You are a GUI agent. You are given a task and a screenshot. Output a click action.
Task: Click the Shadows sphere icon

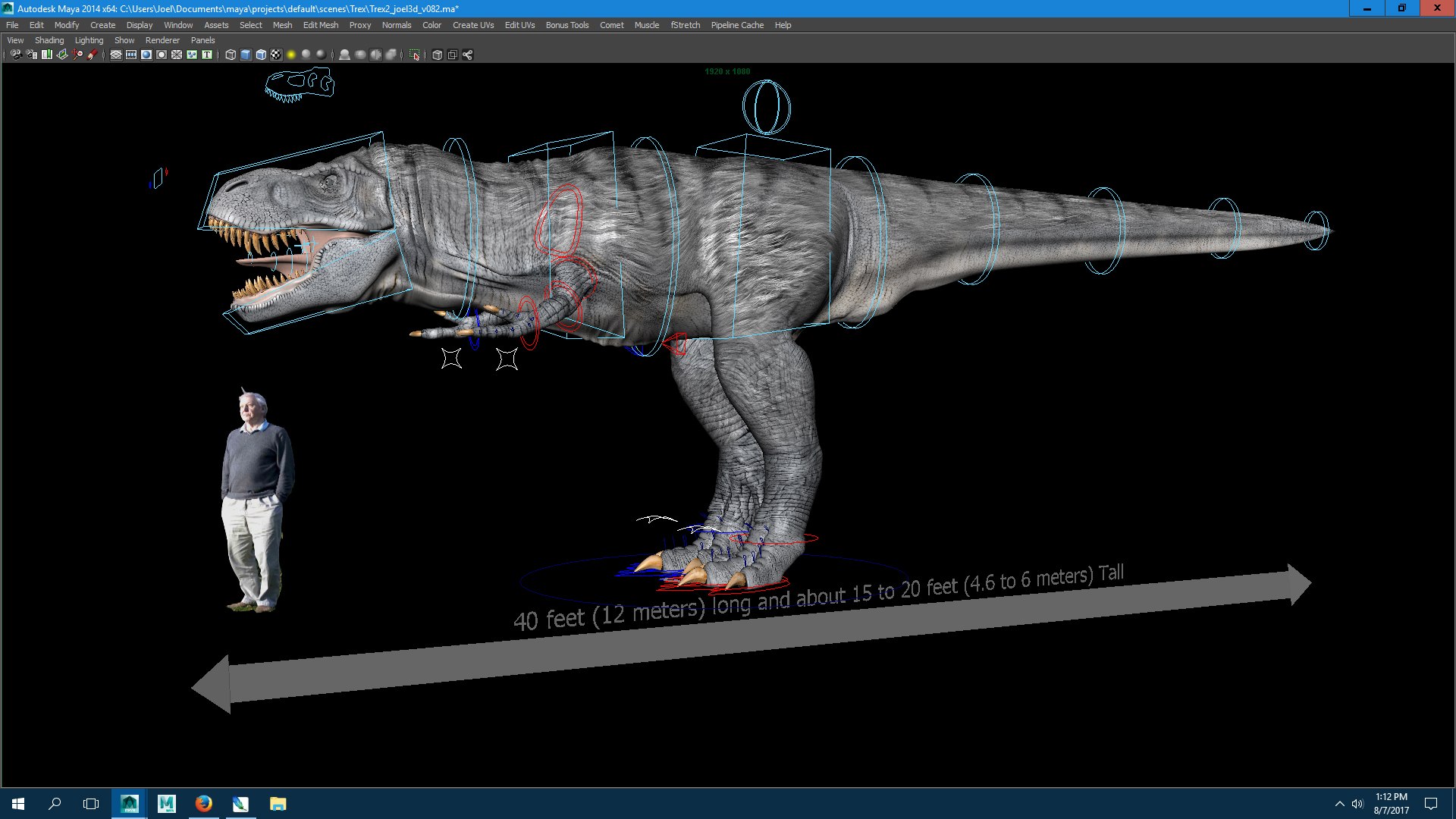[x=306, y=55]
